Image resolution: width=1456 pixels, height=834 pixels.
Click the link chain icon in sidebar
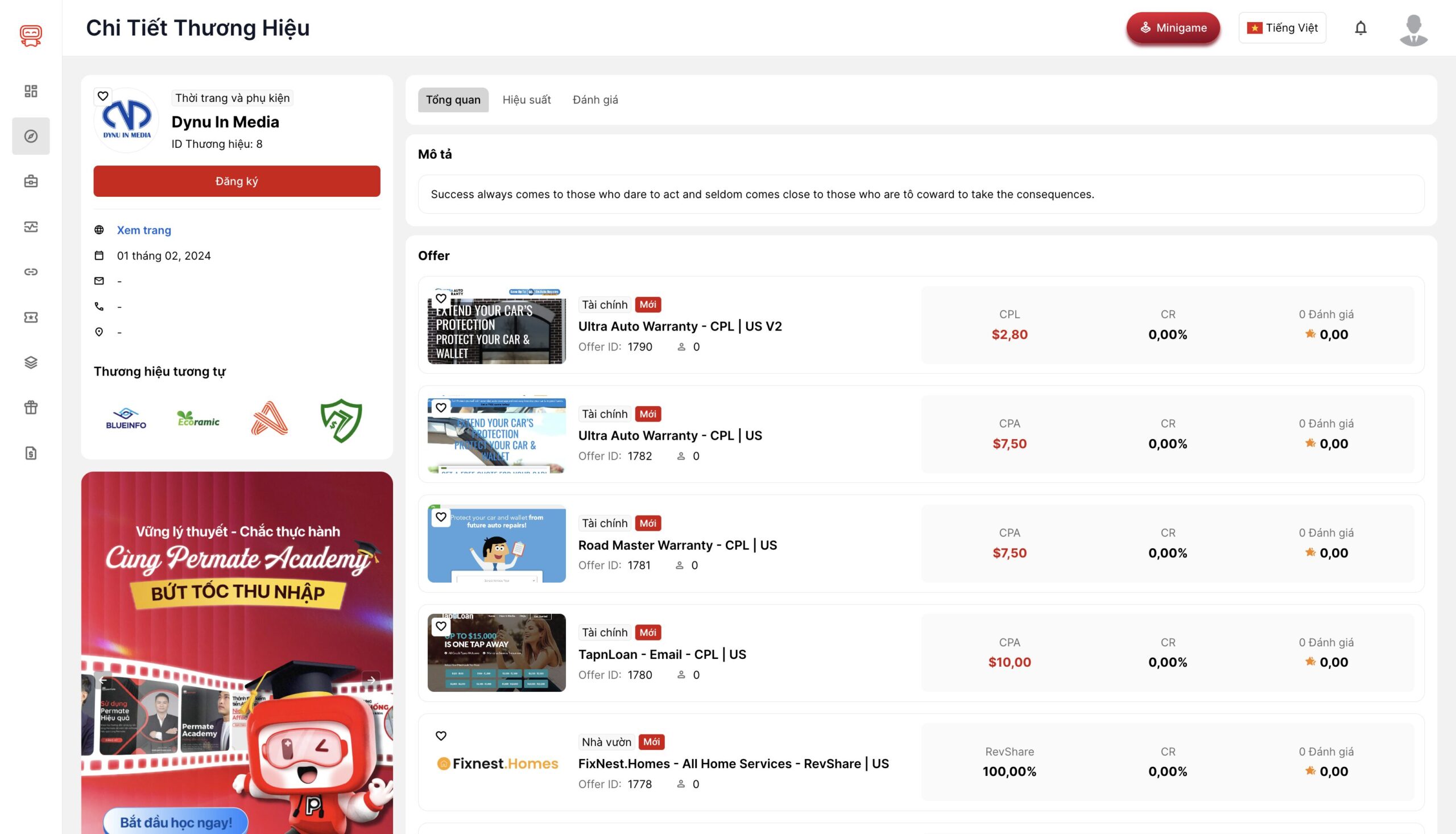coord(31,272)
